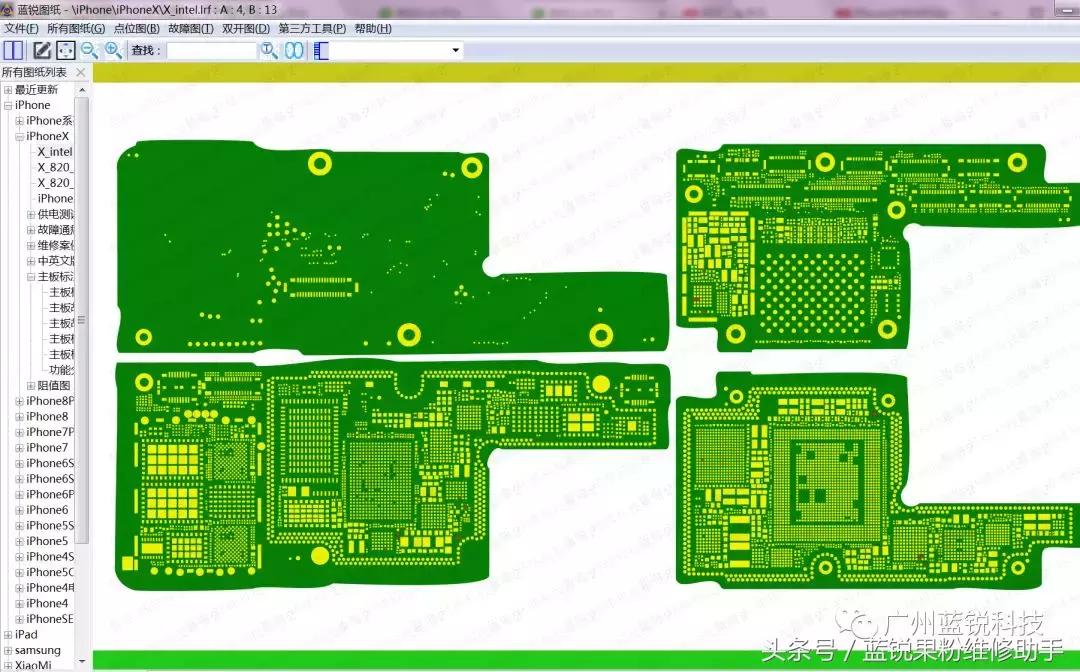Select the iPhone5C tree item label
The width and height of the screenshot is (1080, 672).
[x=50, y=572]
